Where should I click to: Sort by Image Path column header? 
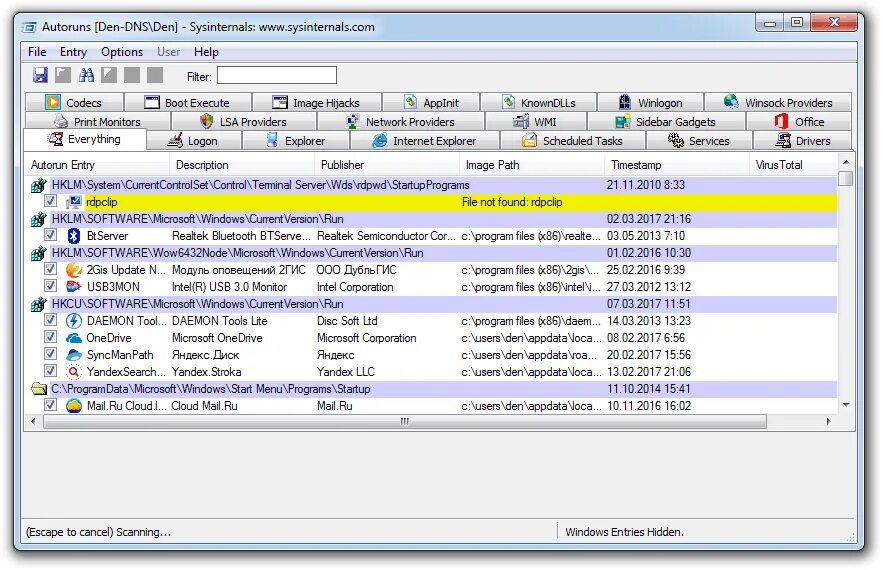[531, 165]
